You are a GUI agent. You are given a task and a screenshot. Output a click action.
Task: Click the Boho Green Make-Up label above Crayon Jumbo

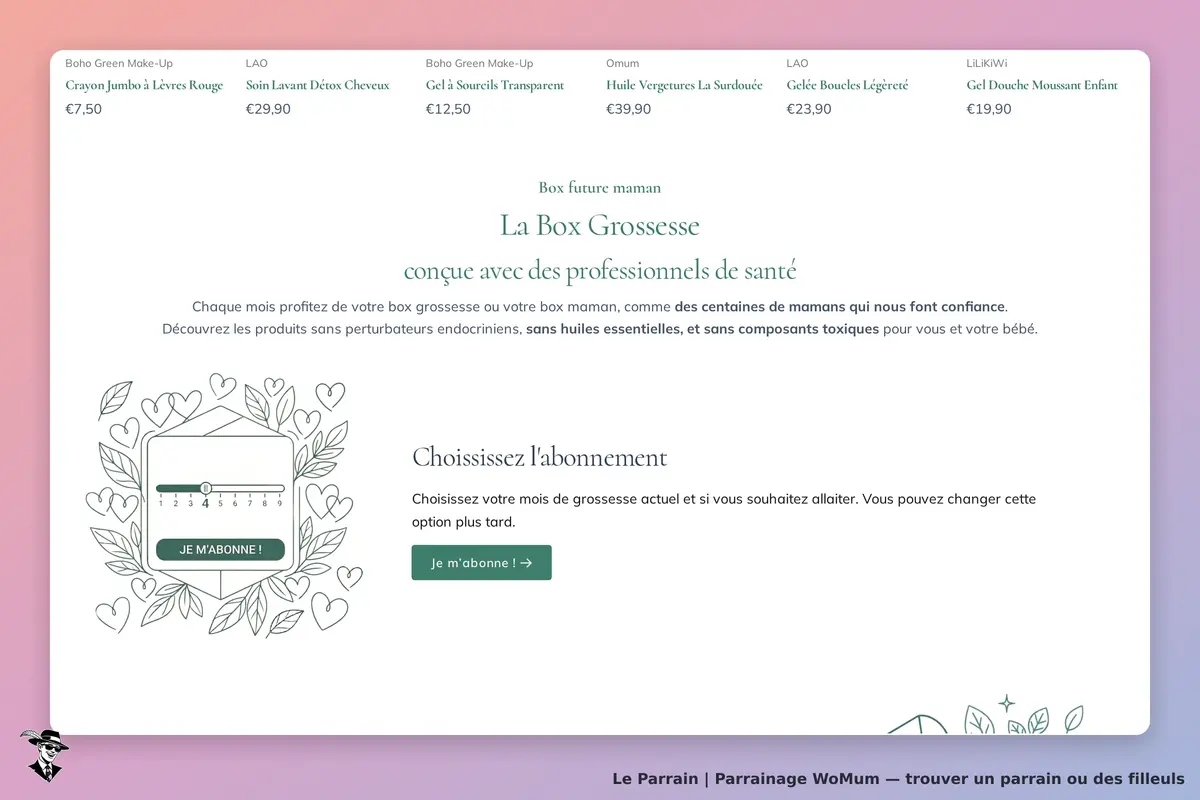[119, 63]
